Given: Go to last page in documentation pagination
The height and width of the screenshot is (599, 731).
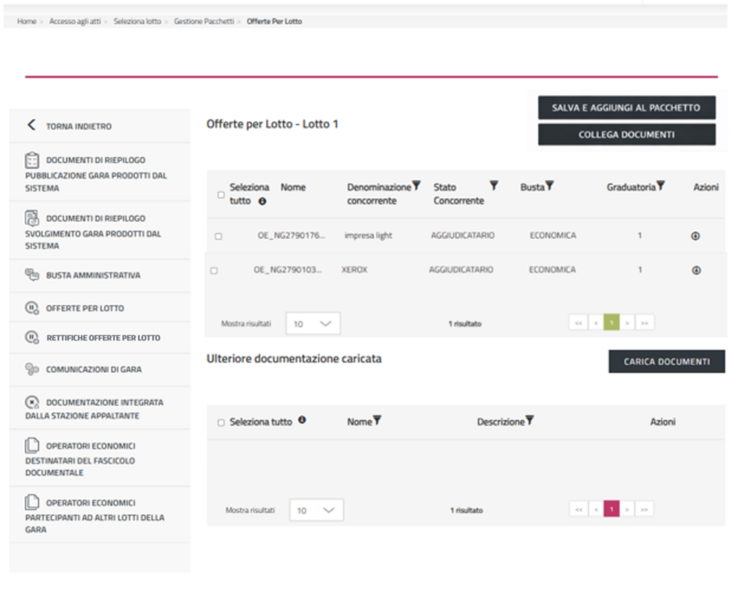Looking at the screenshot, I should 644,509.
